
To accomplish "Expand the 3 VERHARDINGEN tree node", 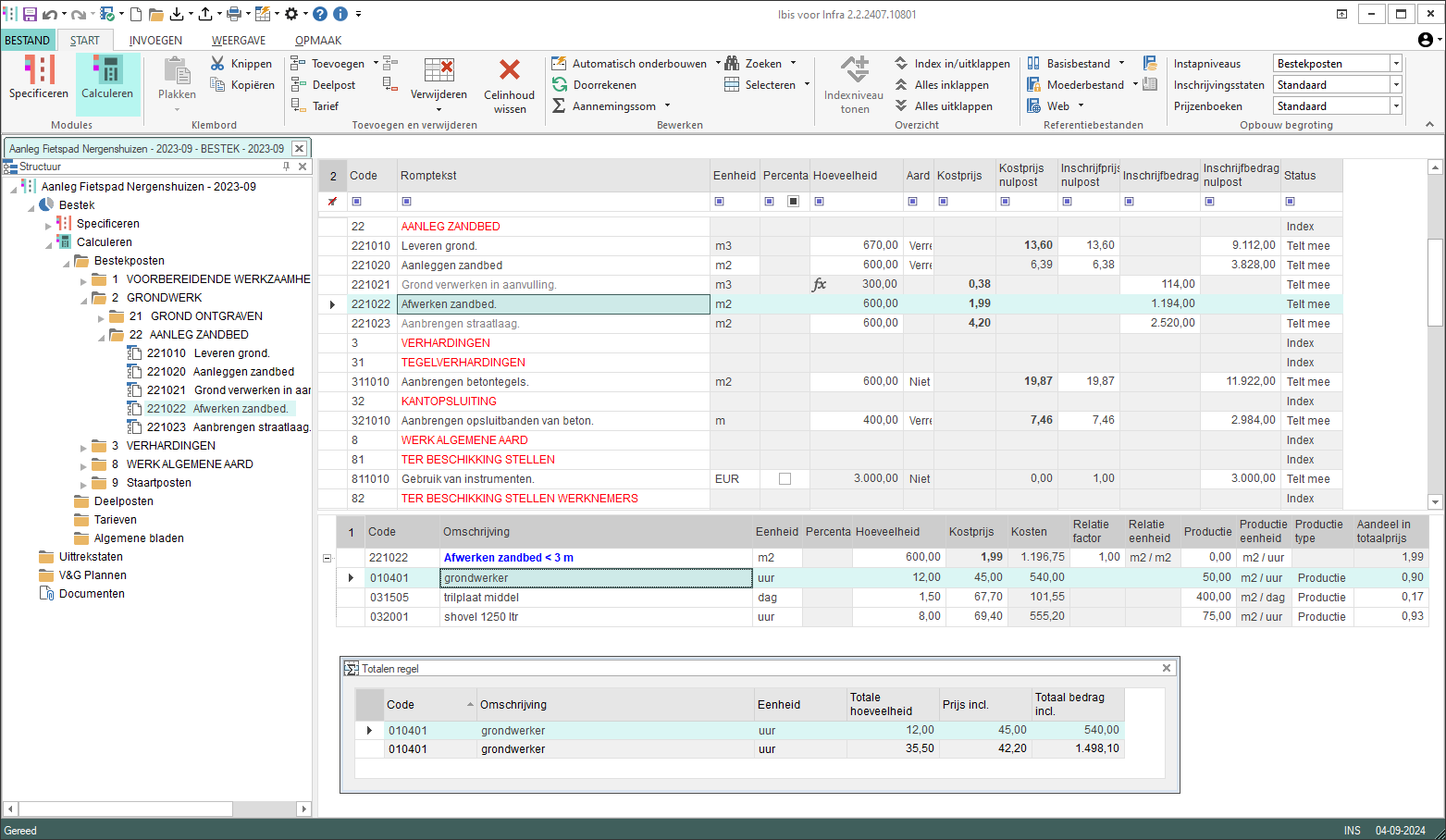I will coord(83,446).
